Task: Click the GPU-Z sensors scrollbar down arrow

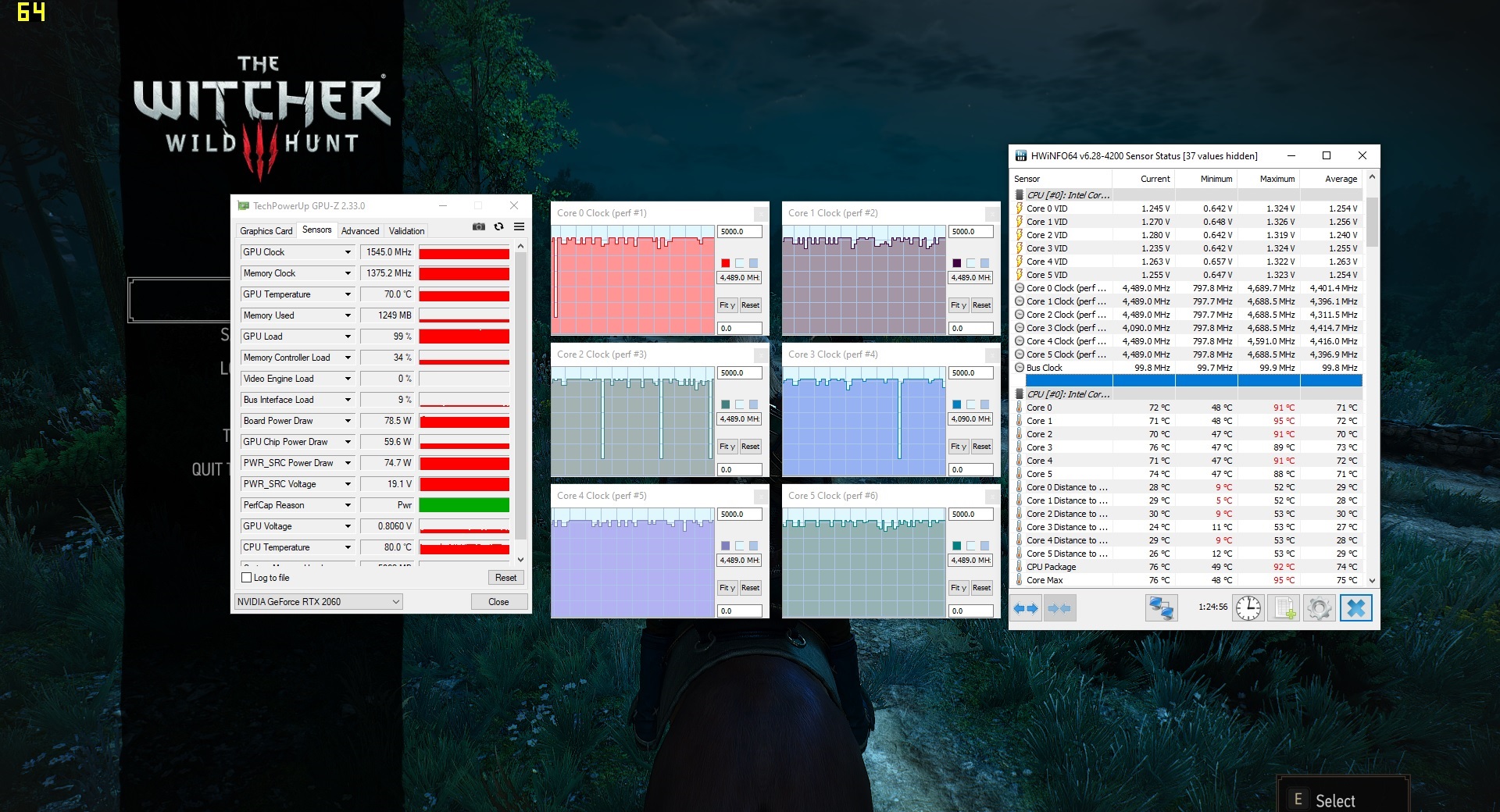Action: [521, 560]
